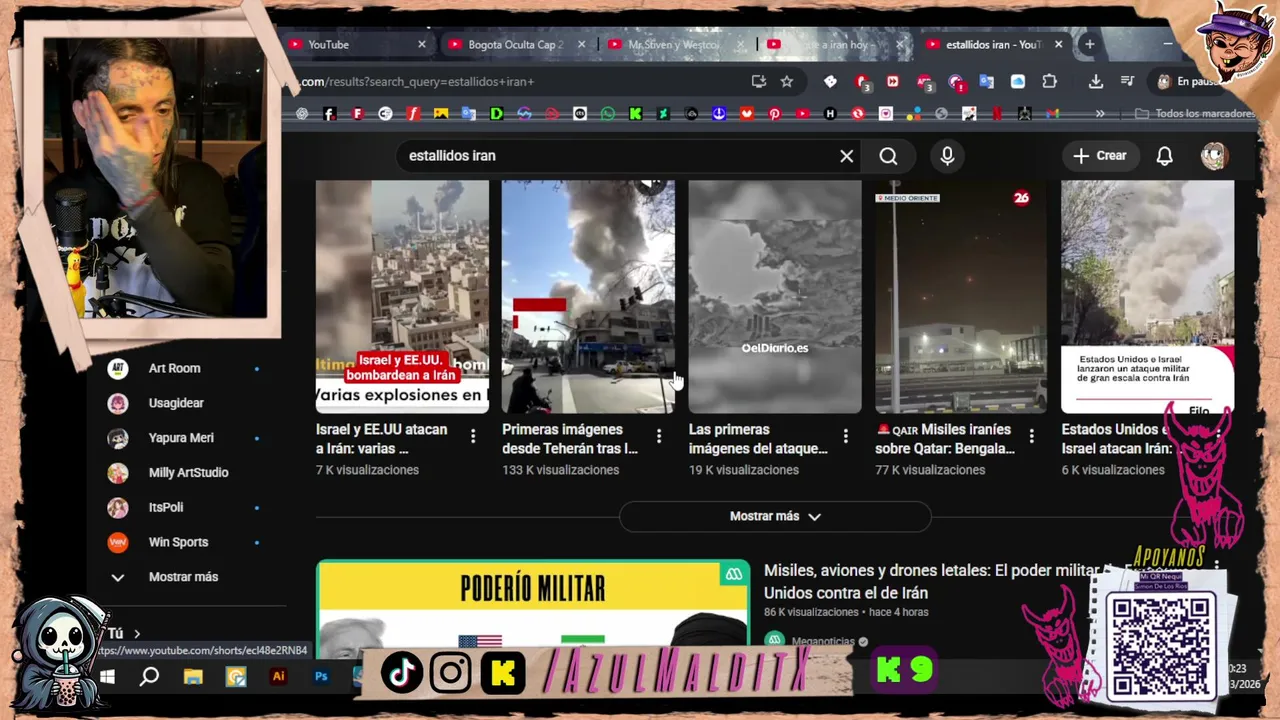Open the YouTube notifications bell

click(x=1164, y=156)
